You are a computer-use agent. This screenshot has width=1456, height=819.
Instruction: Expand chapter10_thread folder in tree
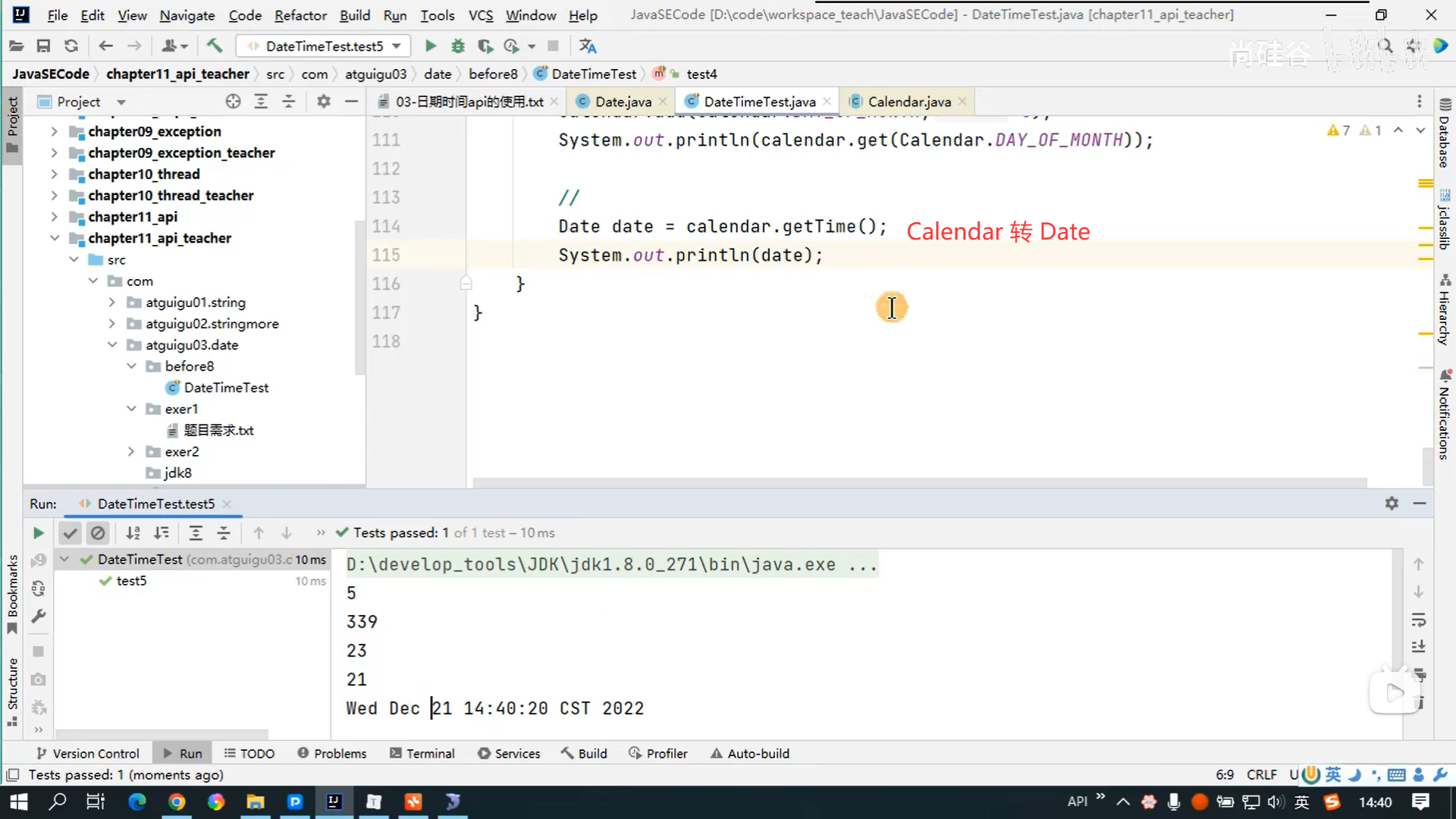point(54,174)
